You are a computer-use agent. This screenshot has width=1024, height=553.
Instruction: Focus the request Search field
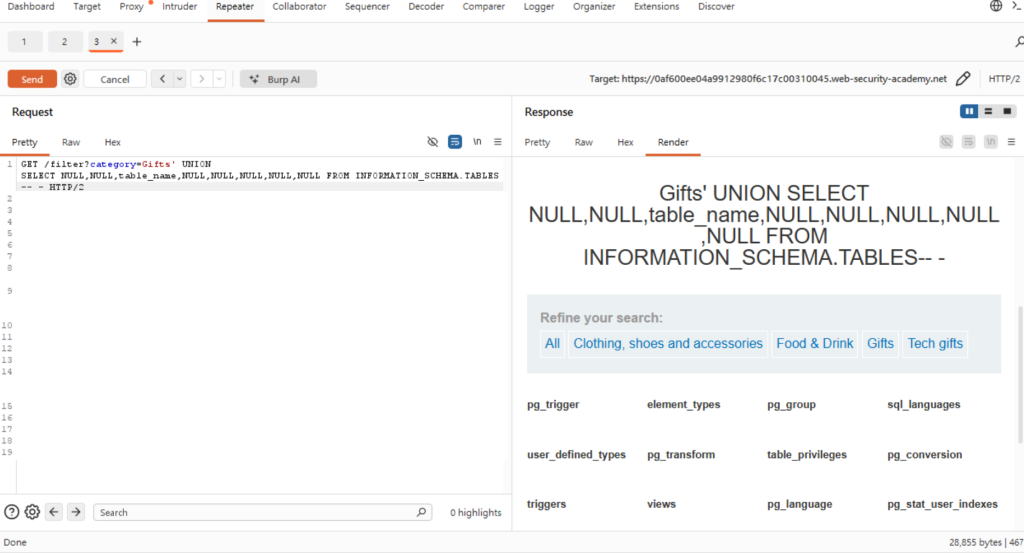point(262,513)
